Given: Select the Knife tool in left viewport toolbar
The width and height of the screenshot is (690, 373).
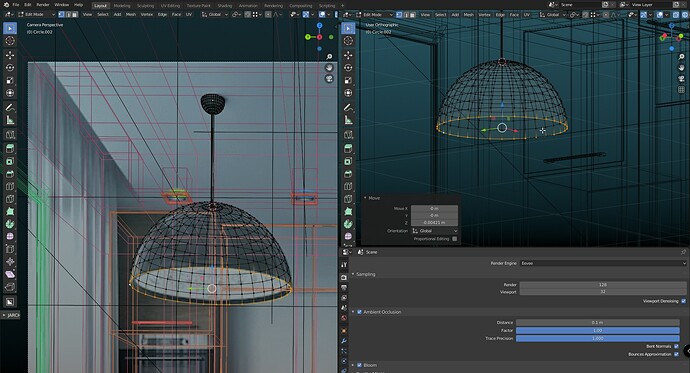Looking at the screenshot, I should click(10, 199).
